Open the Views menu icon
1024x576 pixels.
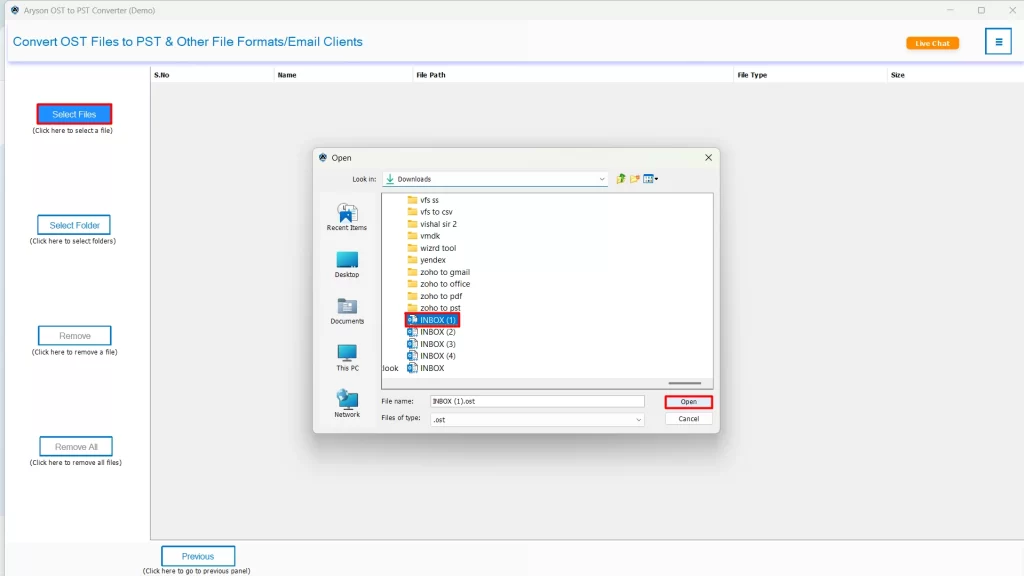coord(648,179)
